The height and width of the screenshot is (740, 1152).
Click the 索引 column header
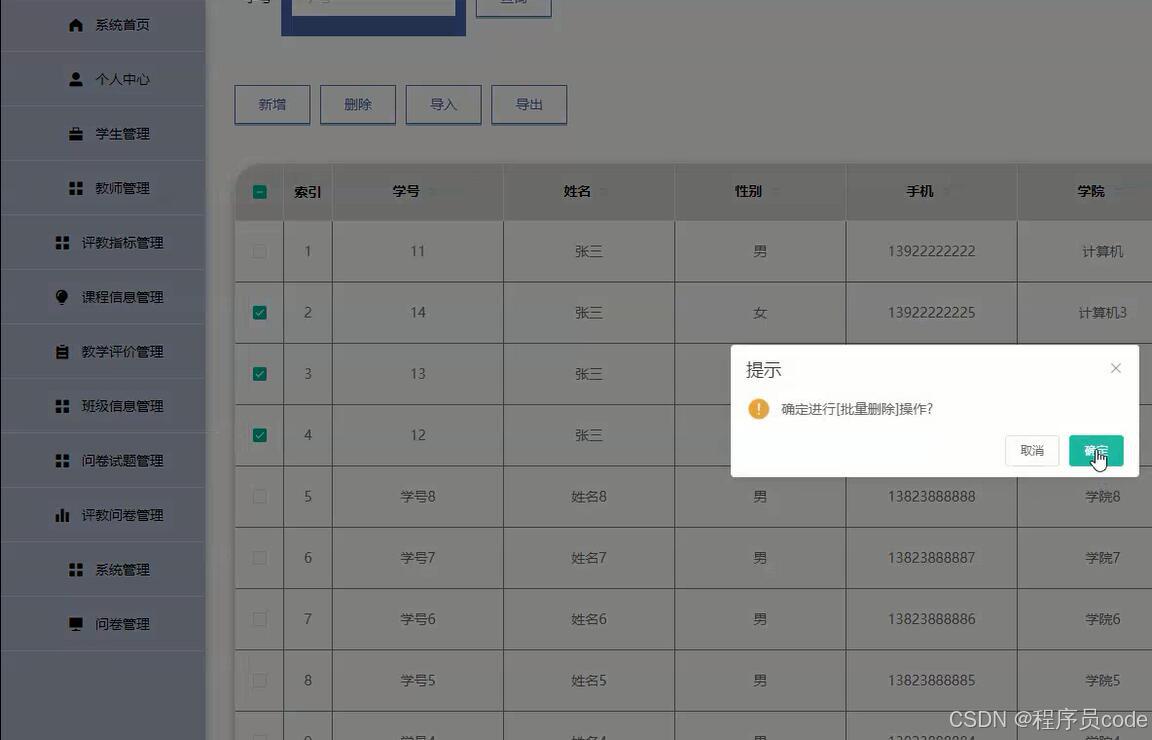[x=308, y=192]
